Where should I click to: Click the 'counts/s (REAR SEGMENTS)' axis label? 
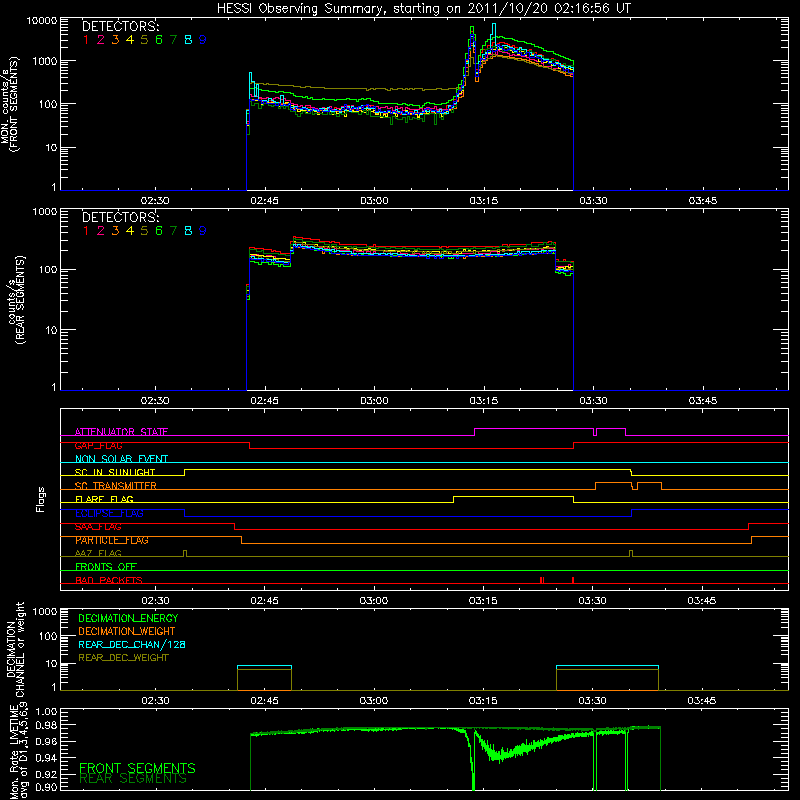tap(16, 300)
